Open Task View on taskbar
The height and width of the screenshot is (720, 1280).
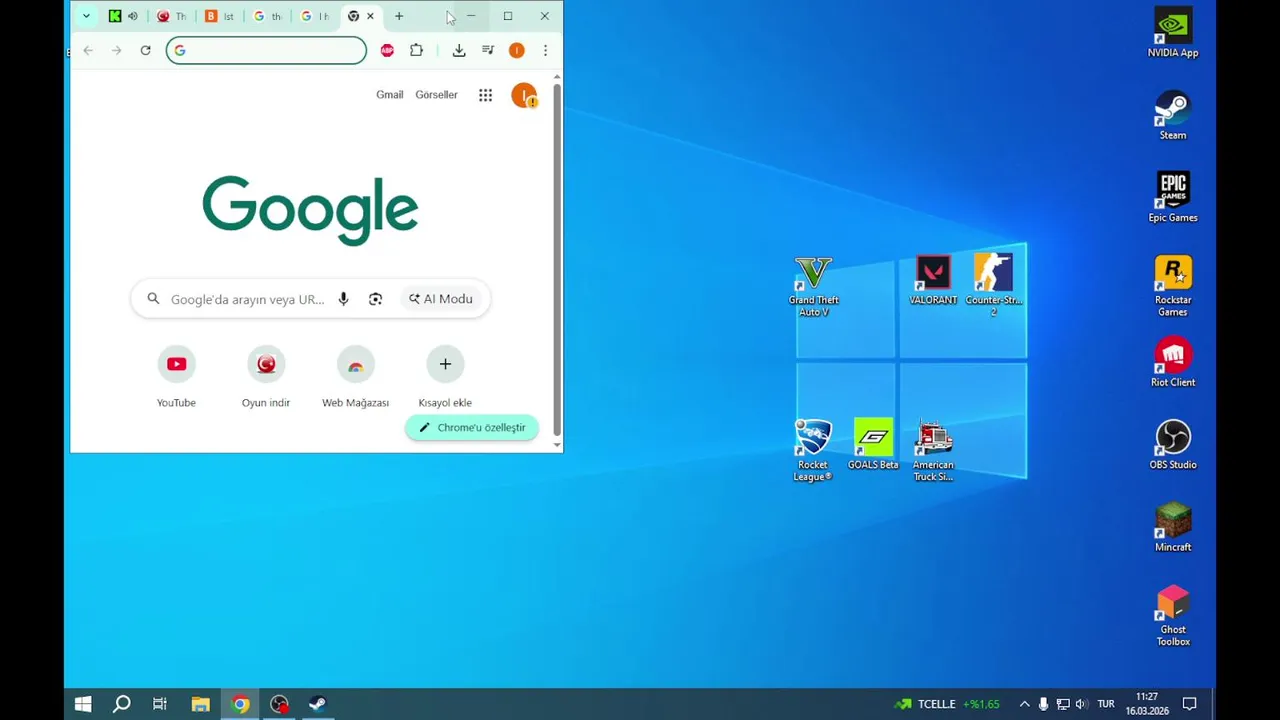point(160,704)
